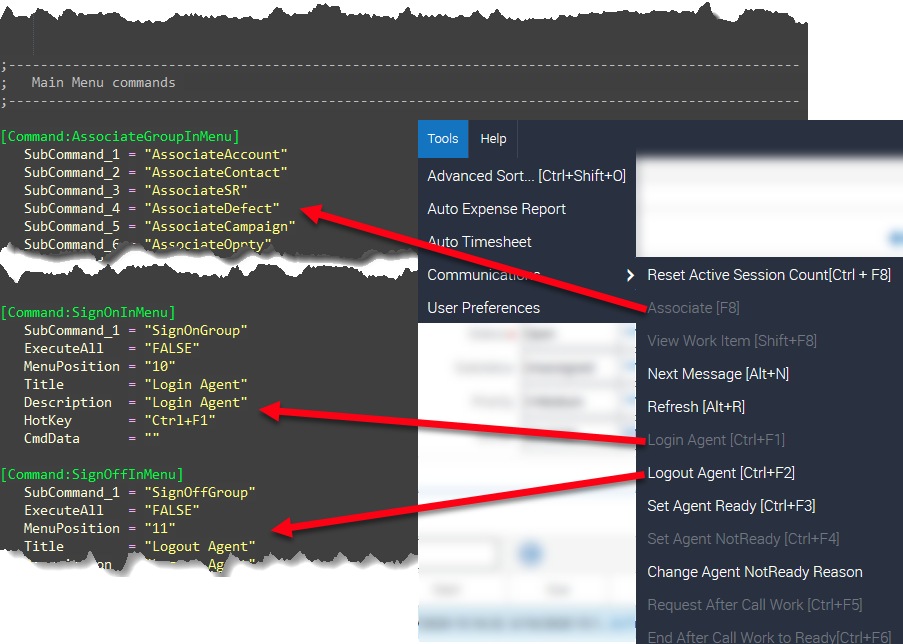Open the Communications submenu
903x644 pixels.
click(485, 274)
